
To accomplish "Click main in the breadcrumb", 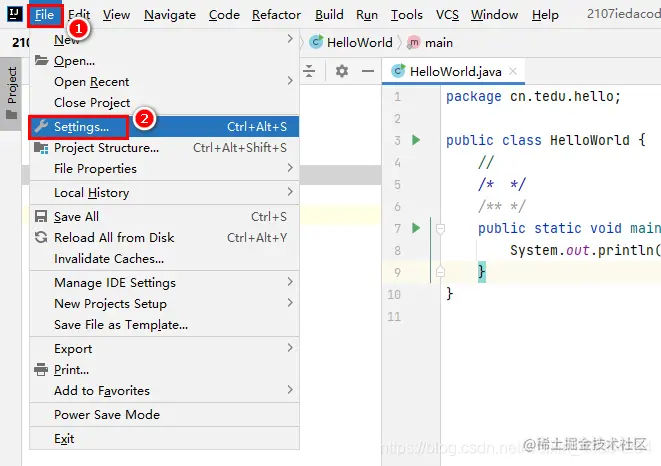I will [x=439, y=43].
